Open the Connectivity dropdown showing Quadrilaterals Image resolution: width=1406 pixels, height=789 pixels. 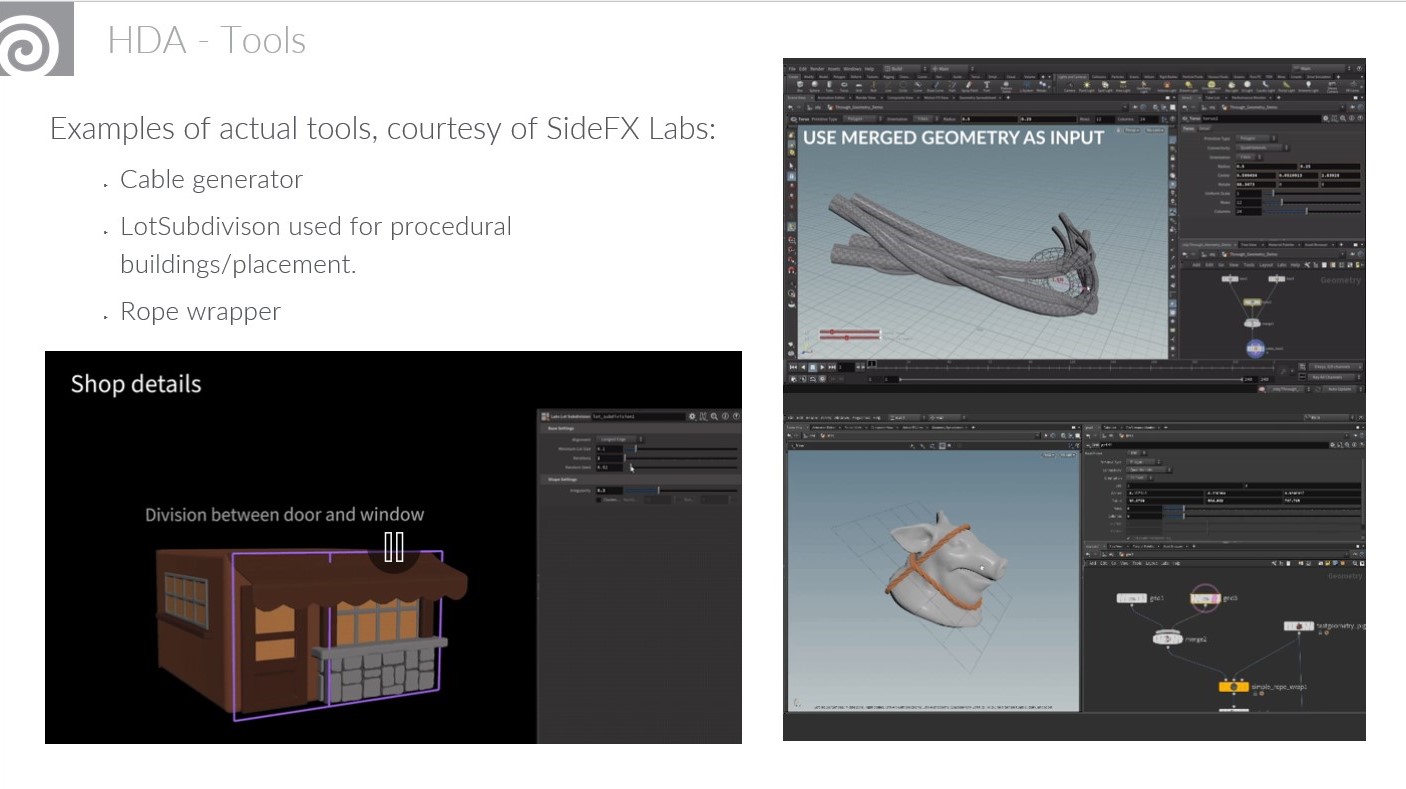pos(1261,147)
